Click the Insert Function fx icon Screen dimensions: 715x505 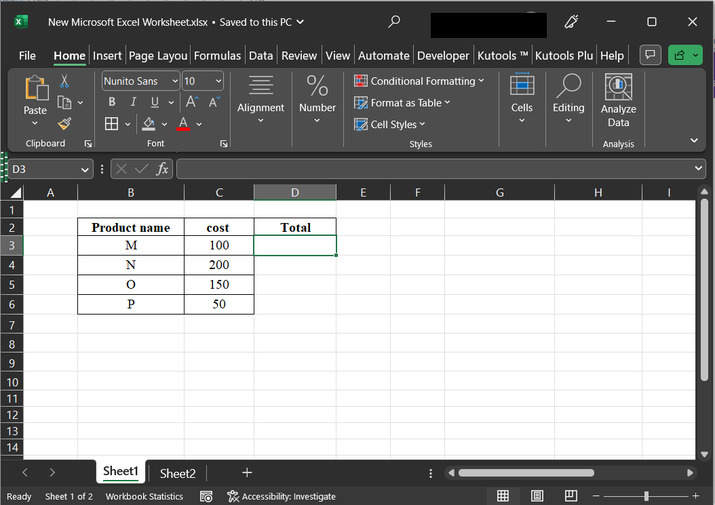click(162, 169)
